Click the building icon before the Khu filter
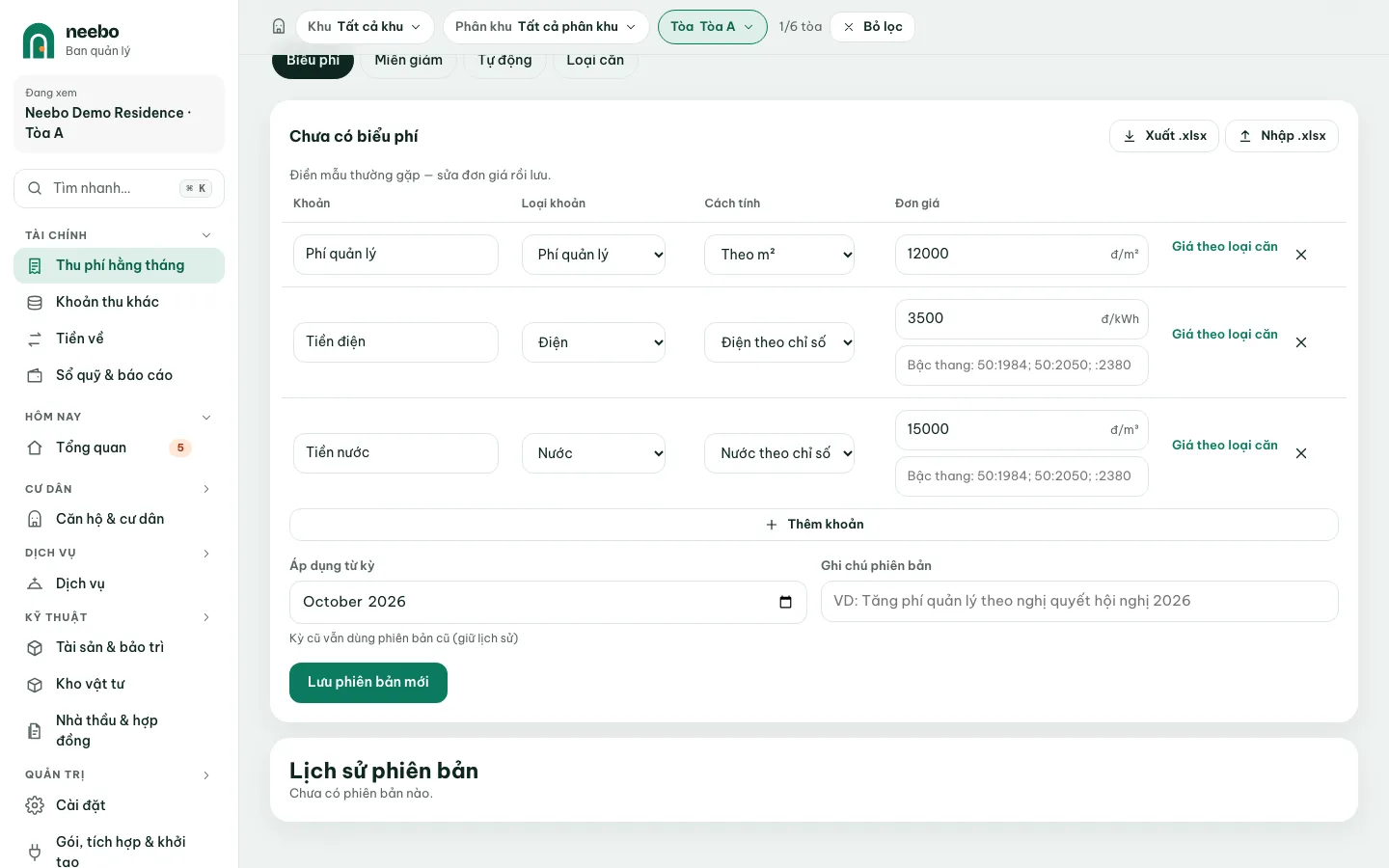This screenshot has height=868, width=1389. (279, 27)
